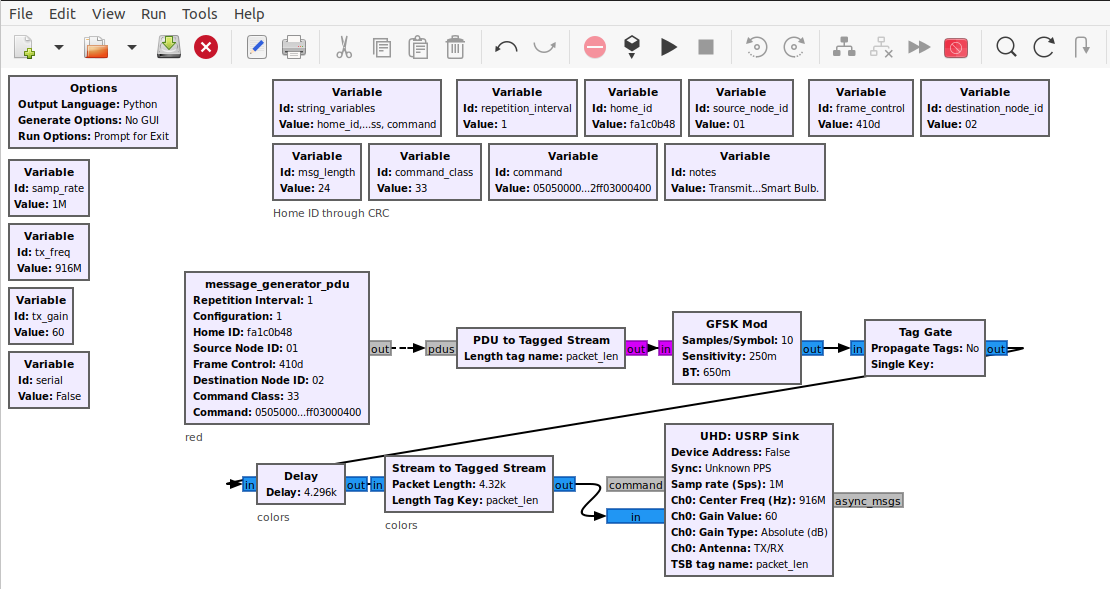Select the string_variables Variable block
Viewport: 1110px width, 589px height.
click(357, 108)
